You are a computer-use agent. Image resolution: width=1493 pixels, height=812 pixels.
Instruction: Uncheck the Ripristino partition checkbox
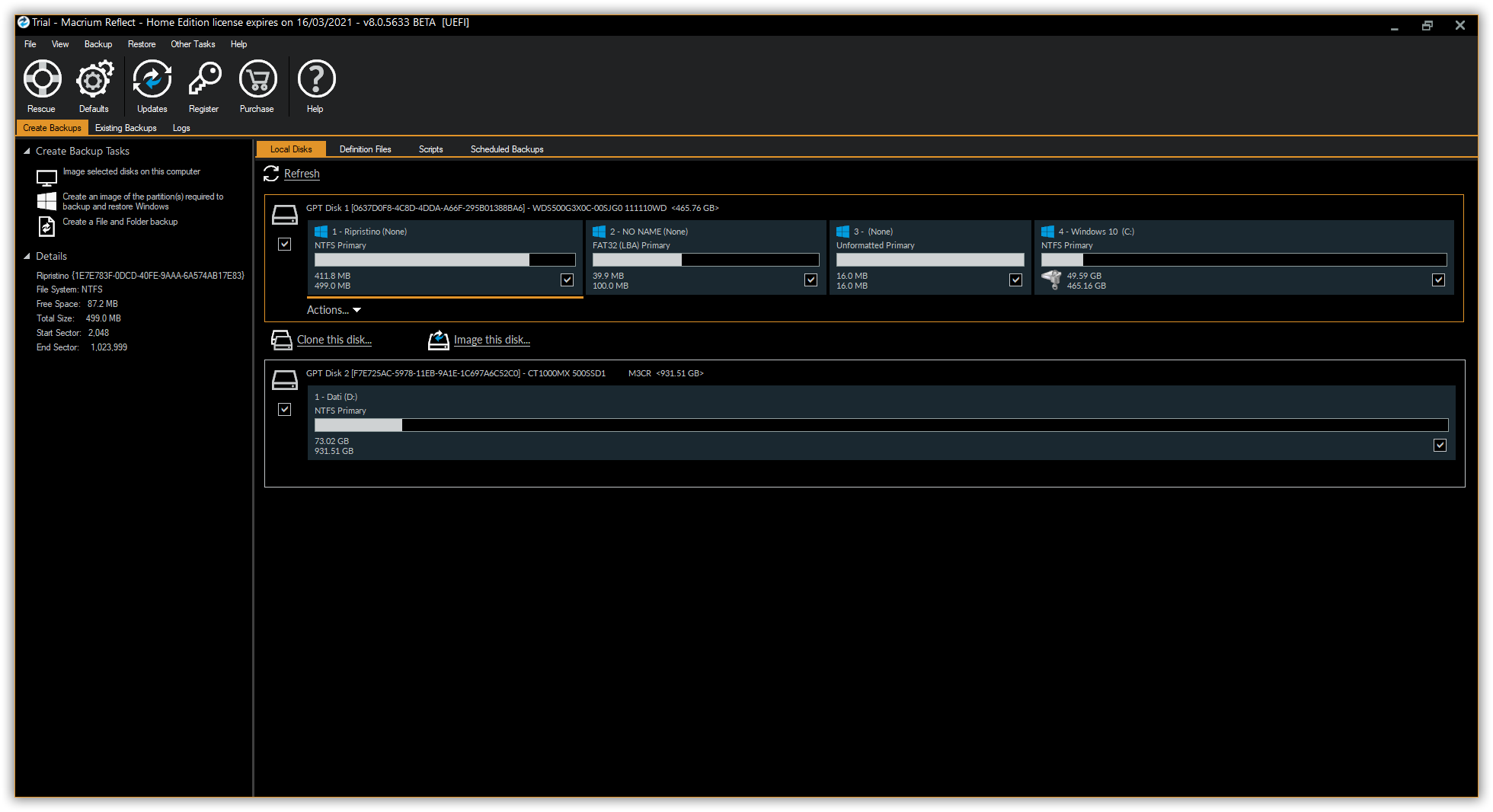coord(567,280)
